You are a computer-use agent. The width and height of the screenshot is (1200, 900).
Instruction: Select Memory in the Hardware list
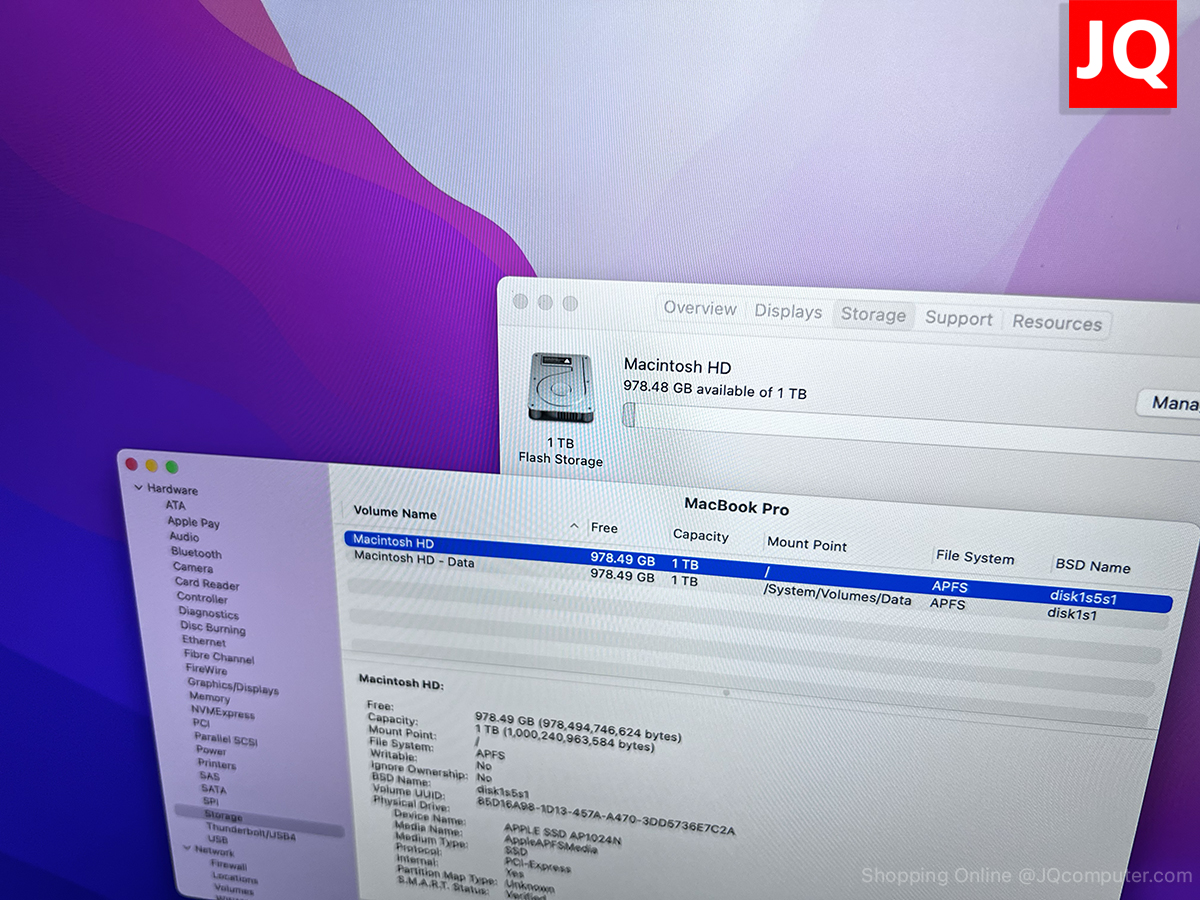tap(209, 698)
